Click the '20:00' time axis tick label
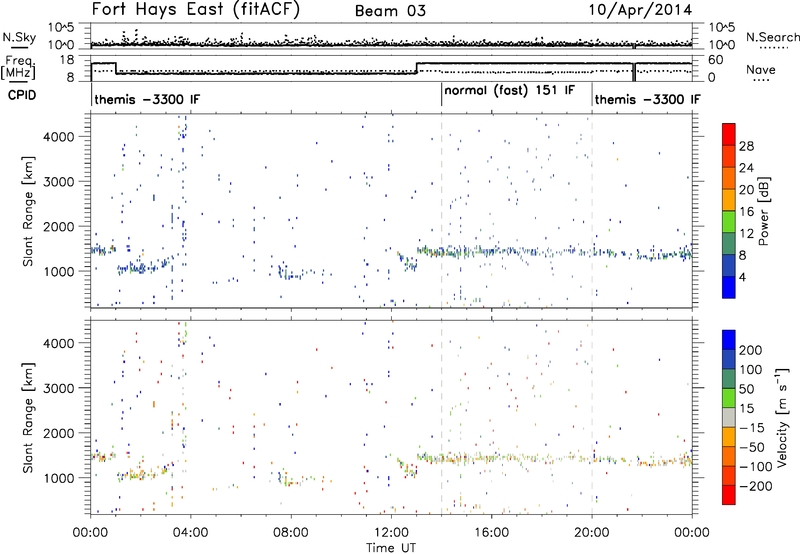This screenshot has height=554, width=800. (592, 533)
